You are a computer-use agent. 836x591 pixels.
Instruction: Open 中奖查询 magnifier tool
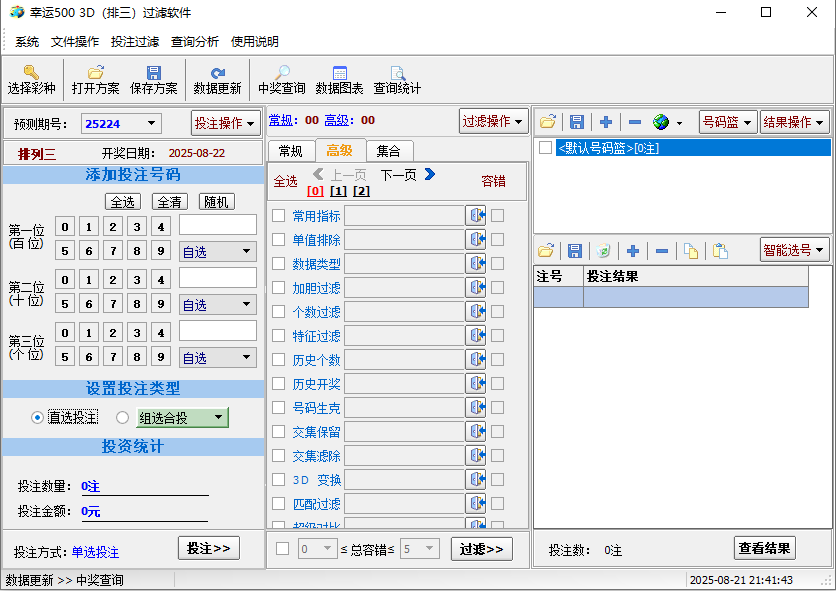pos(282,73)
